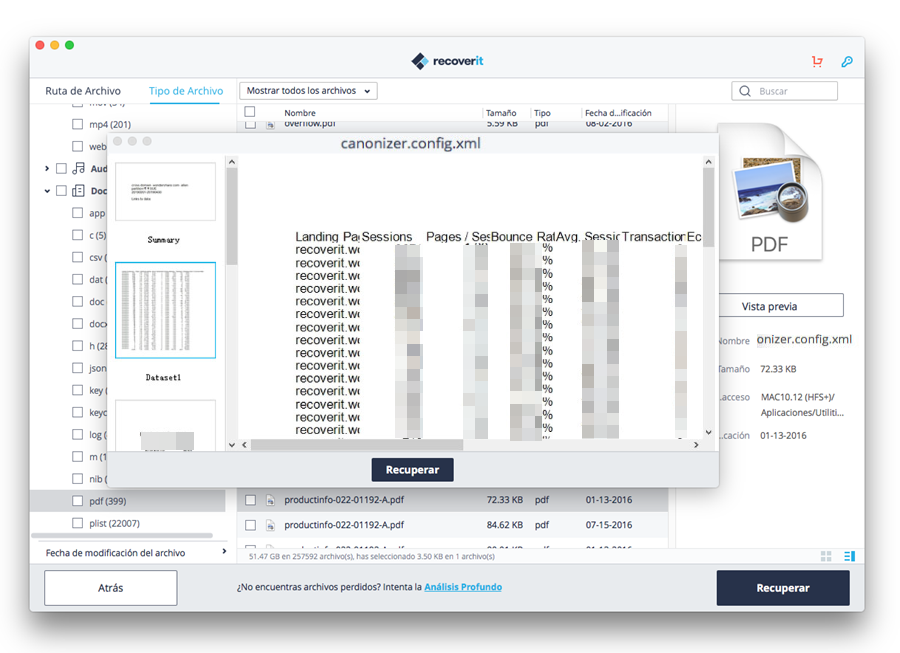Click the preview vertical scroll-up arrow
This screenshot has width=900, height=653.
point(708,162)
